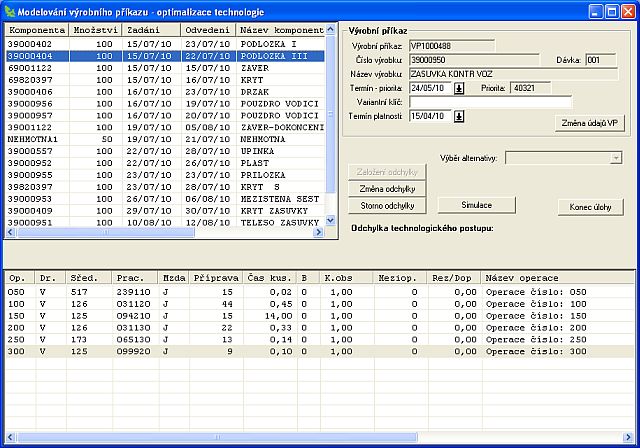Select component row 69820397 KRYT
Viewport: 640px width, 448px height.
pyautogui.click(x=165, y=80)
